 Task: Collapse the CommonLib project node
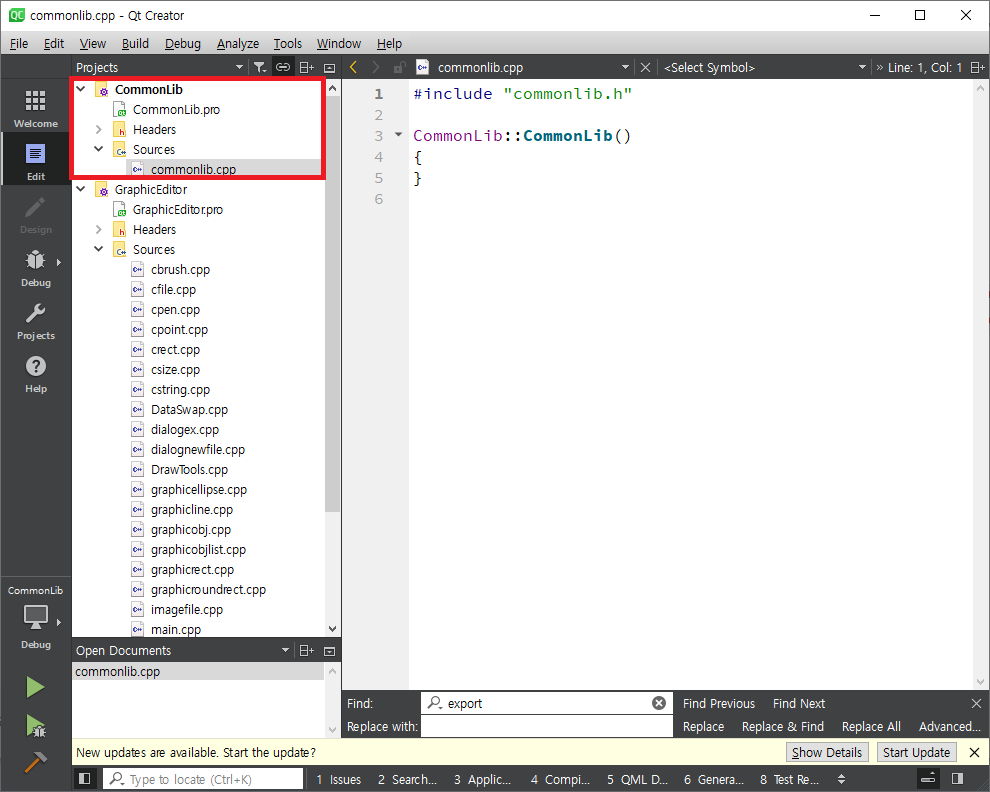pyautogui.click(x=81, y=89)
